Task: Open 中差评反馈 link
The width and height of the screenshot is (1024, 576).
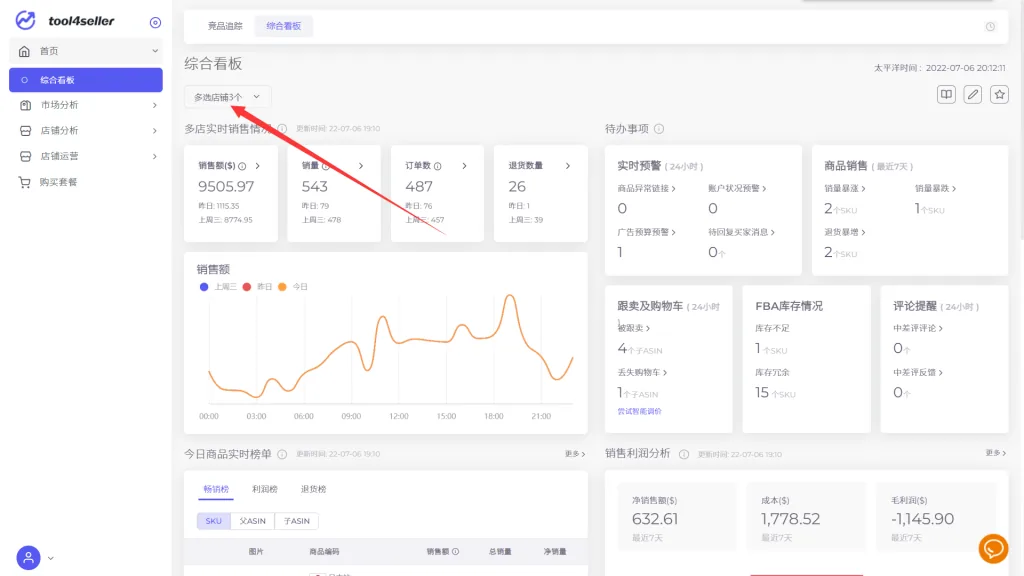Action: coord(918,372)
